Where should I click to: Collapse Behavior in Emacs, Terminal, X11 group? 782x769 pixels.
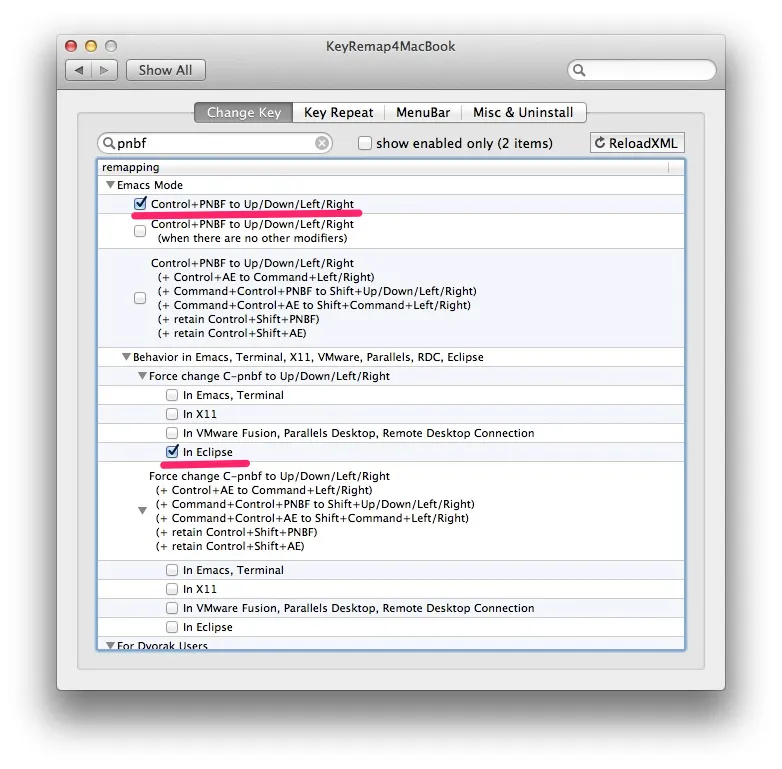pos(126,357)
